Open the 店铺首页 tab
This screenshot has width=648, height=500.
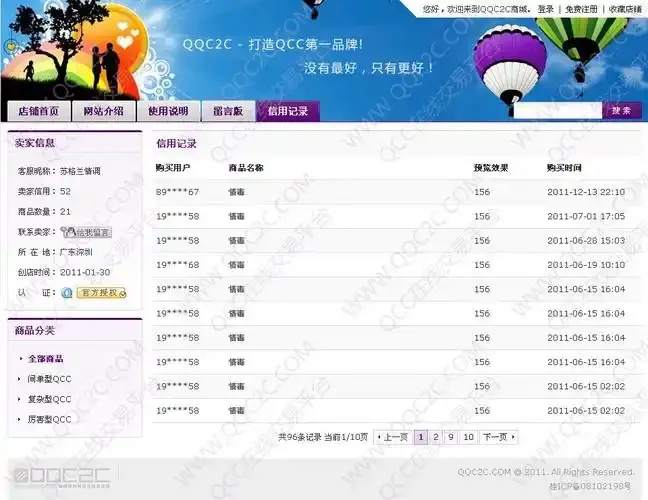tap(39, 111)
